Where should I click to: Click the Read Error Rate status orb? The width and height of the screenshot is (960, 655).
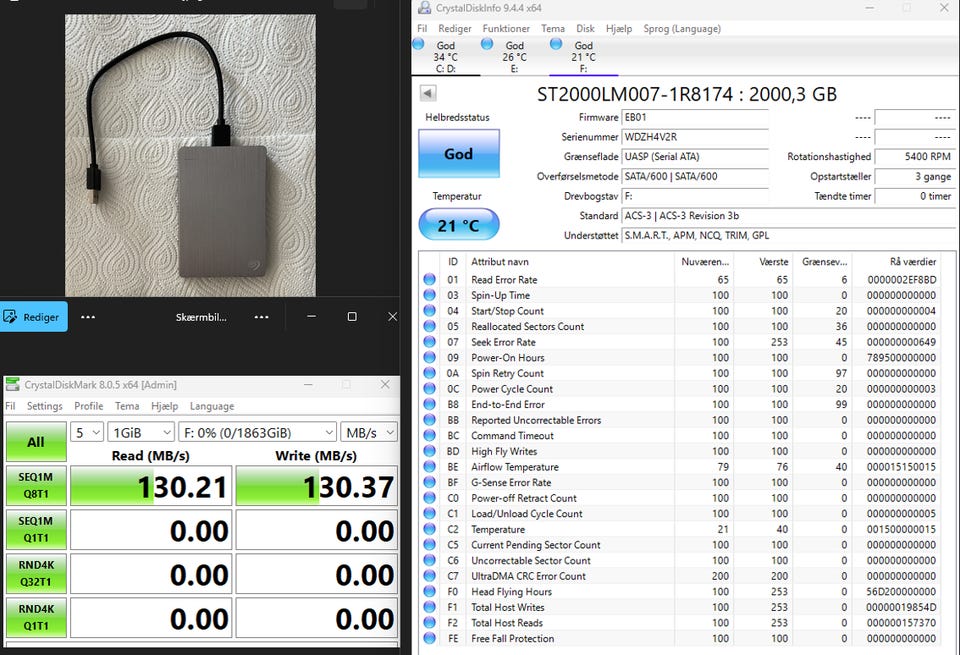point(430,280)
